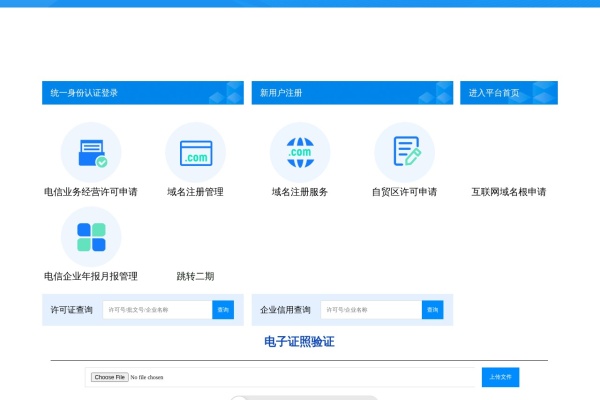Click 域名注册管理 label text

(196, 192)
